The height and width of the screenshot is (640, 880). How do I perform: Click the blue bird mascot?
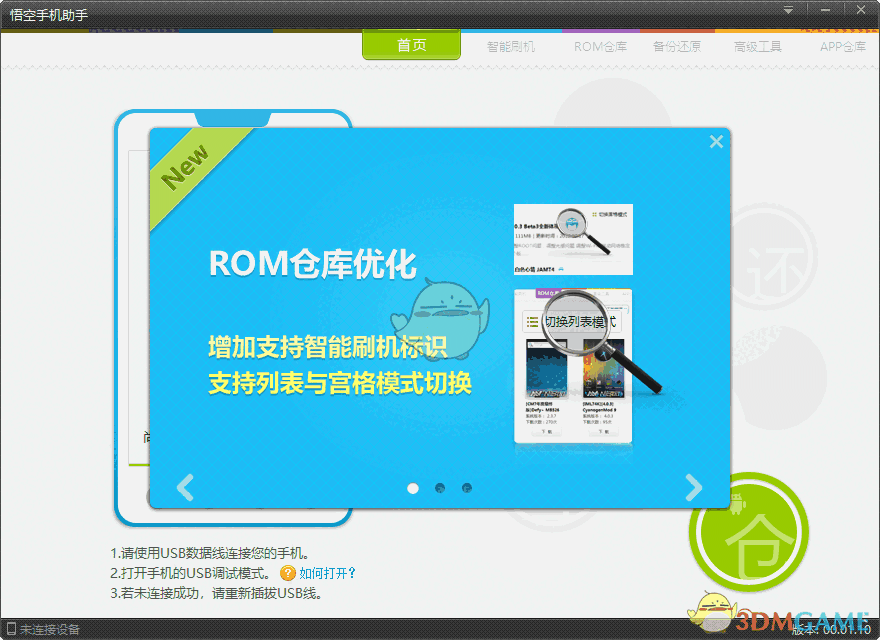point(441,318)
